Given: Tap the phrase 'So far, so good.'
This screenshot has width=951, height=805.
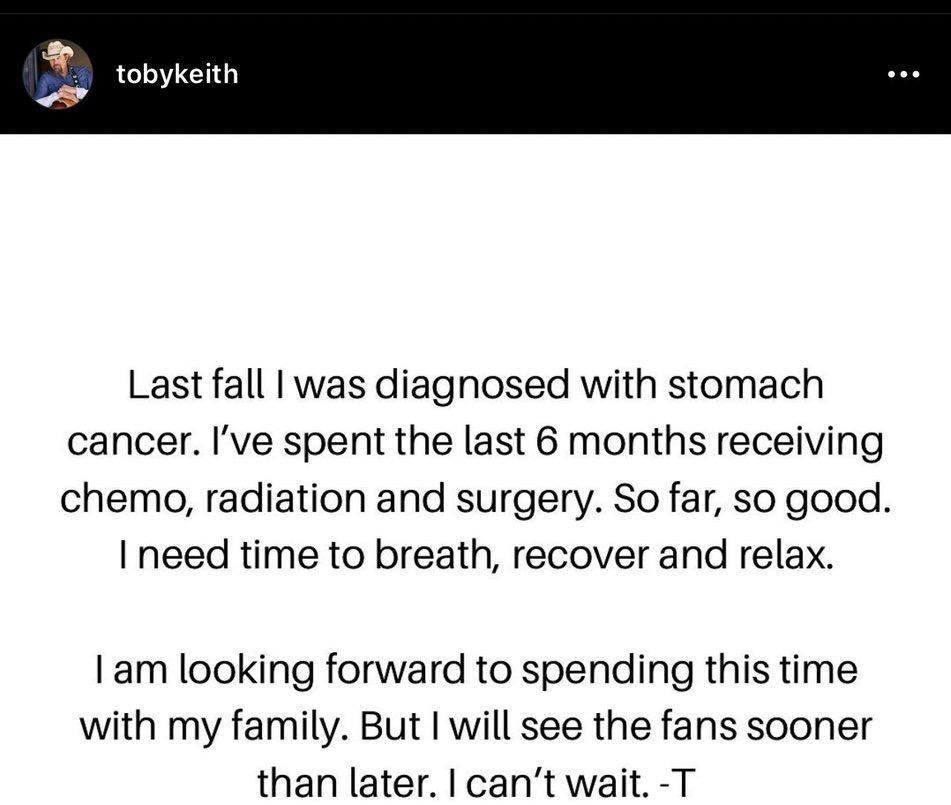Looking at the screenshot, I should coord(752,500).
